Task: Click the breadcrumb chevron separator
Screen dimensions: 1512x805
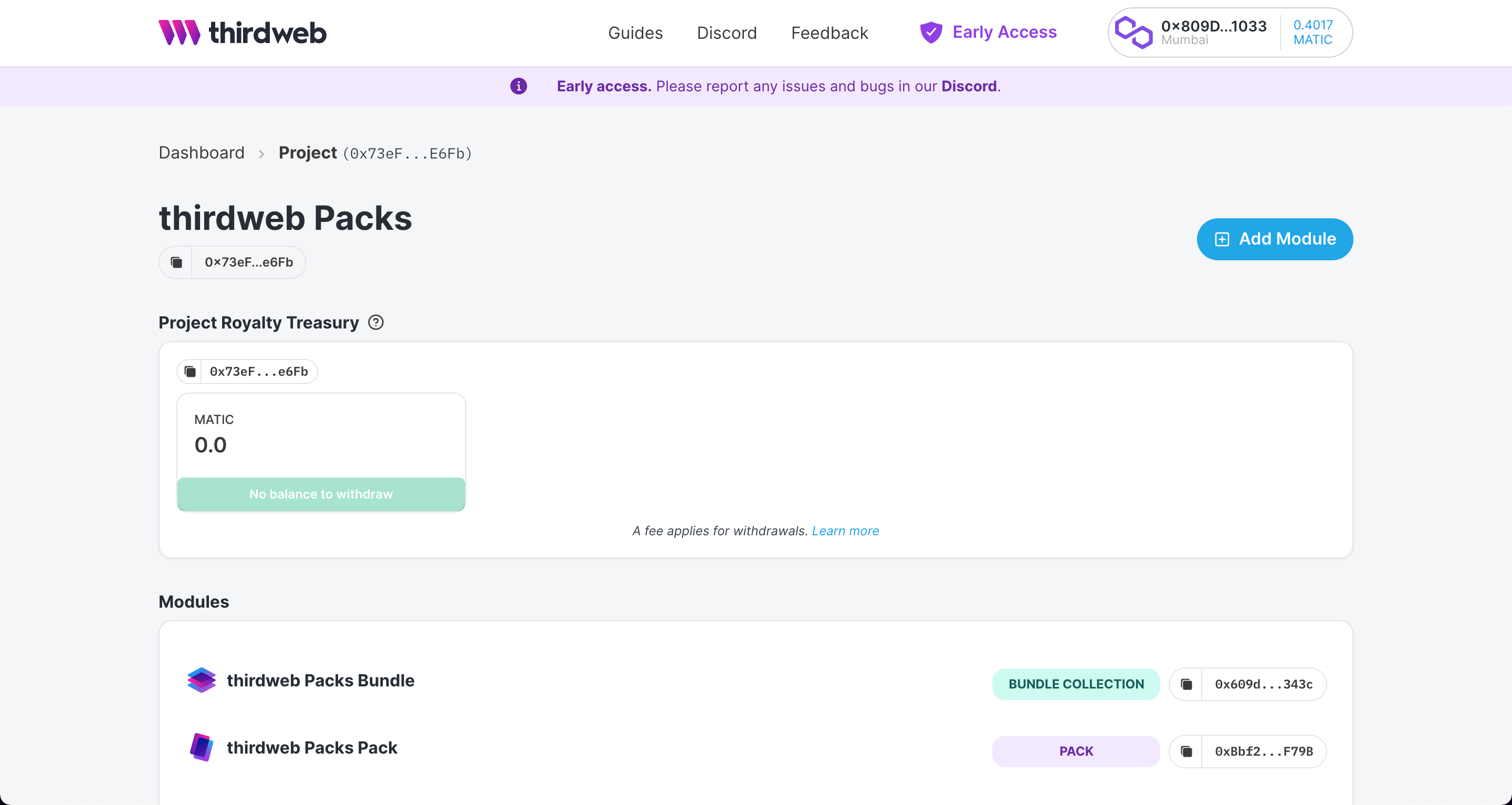Action: (261, 154)
